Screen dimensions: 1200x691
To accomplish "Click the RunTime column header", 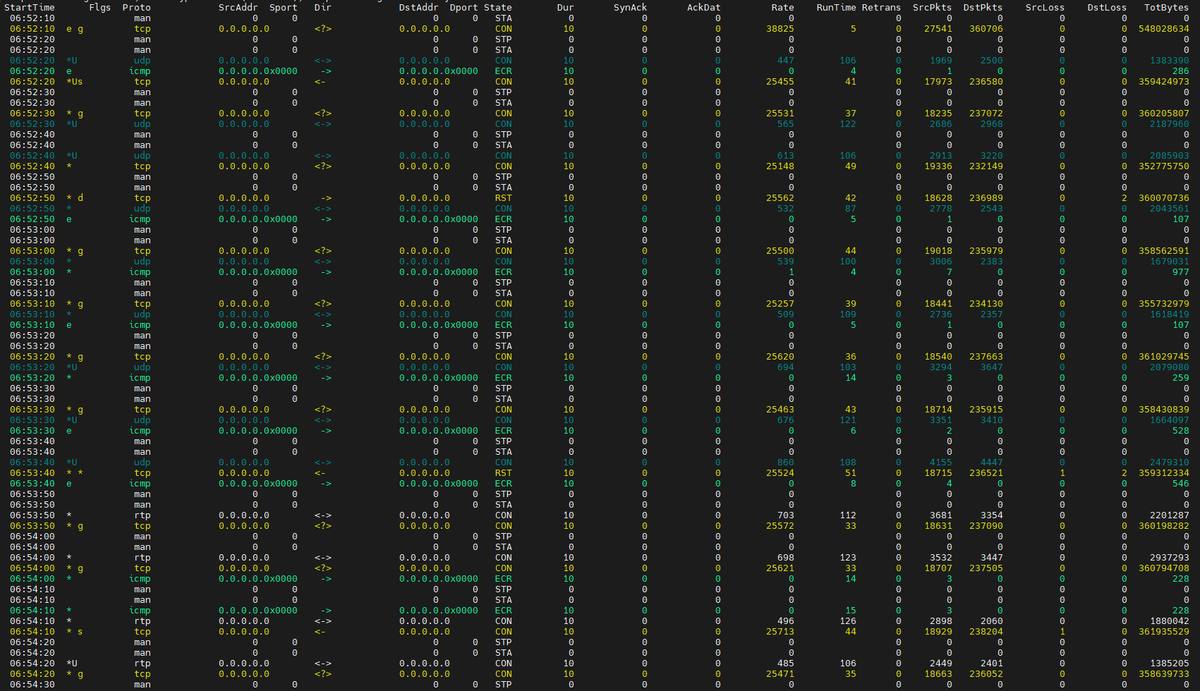I will click(x=836, y=7).
